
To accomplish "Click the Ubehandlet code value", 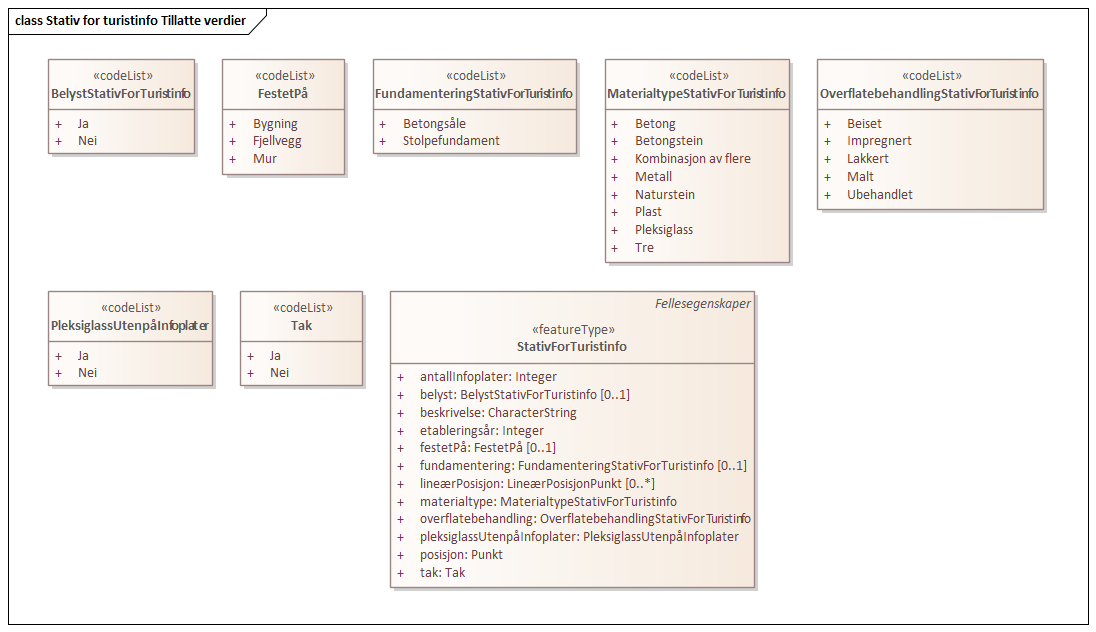I will 879,195.
